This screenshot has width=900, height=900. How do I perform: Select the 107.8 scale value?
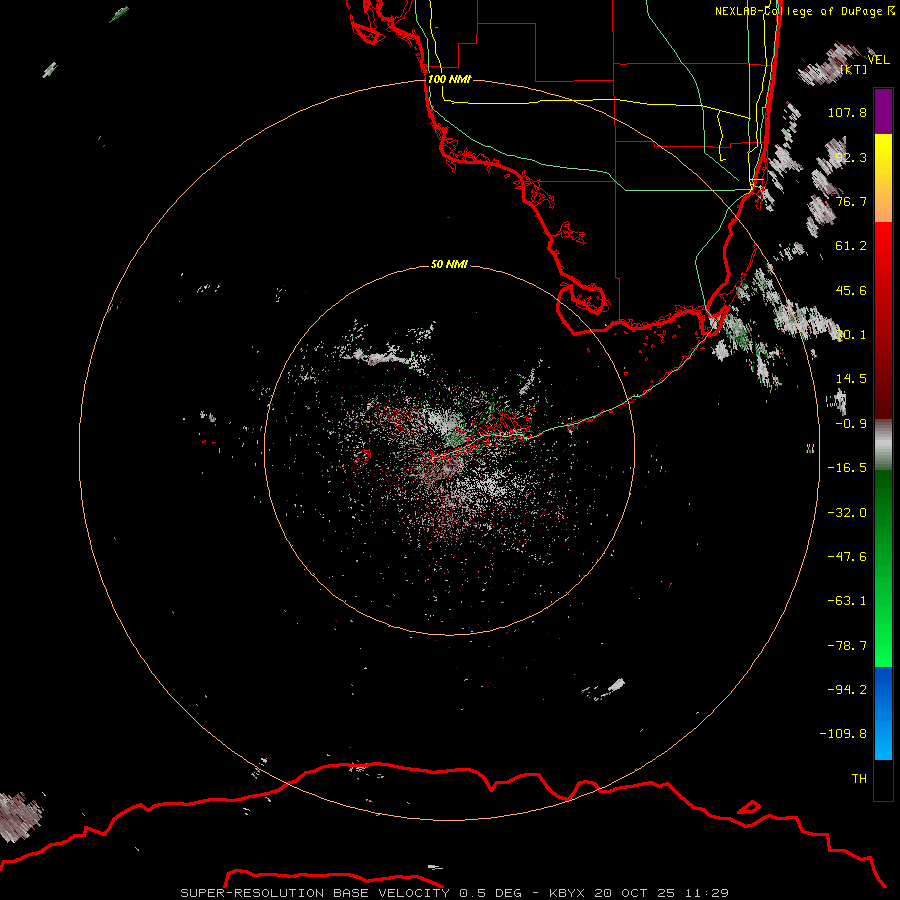[x=847, y=112]
